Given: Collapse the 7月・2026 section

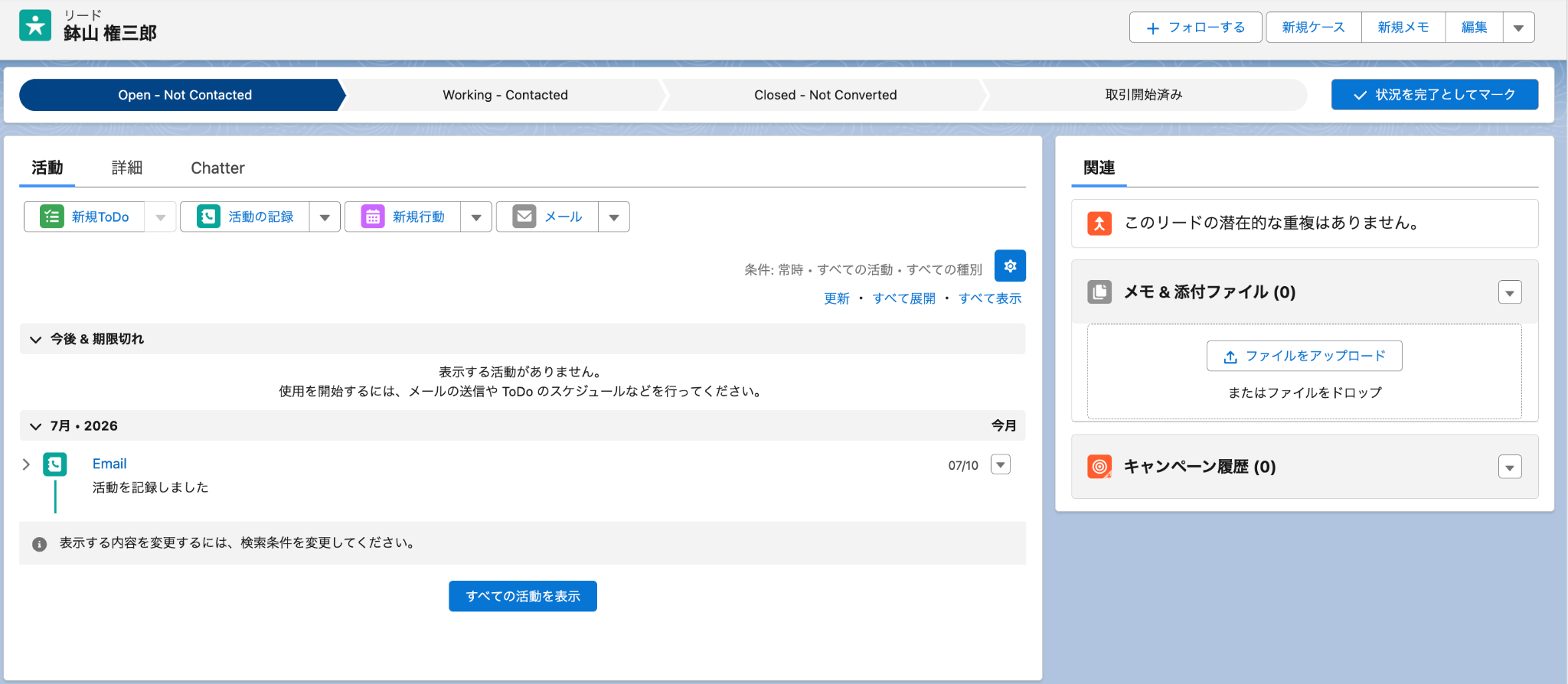Looking at the screenshot, I should pos(35,426).
